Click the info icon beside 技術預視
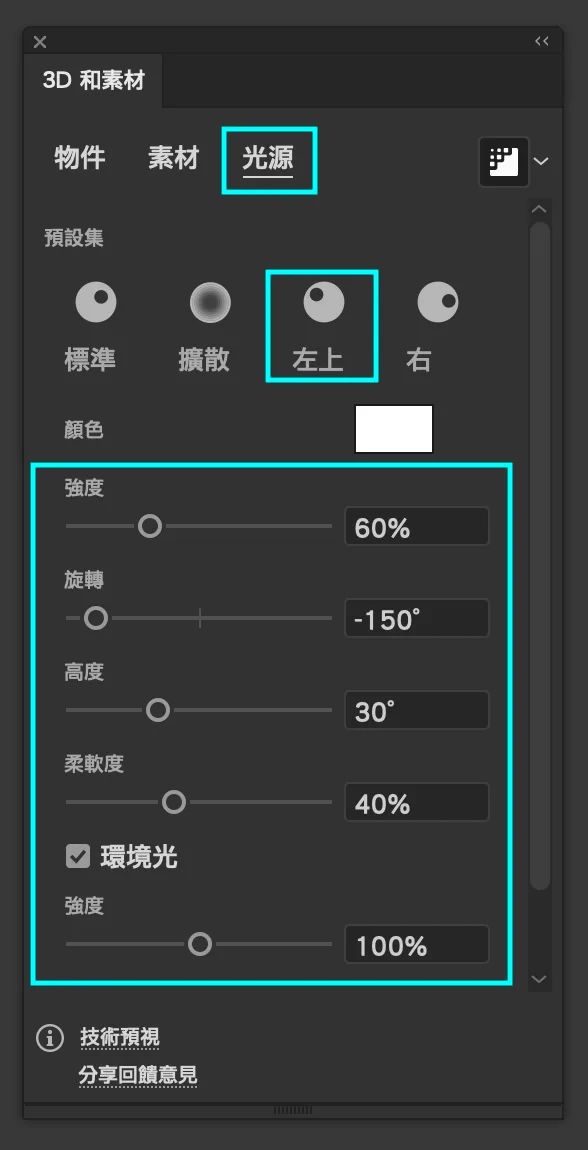The height and width of the screenshot is (1150, 588). coord(50,1038)
